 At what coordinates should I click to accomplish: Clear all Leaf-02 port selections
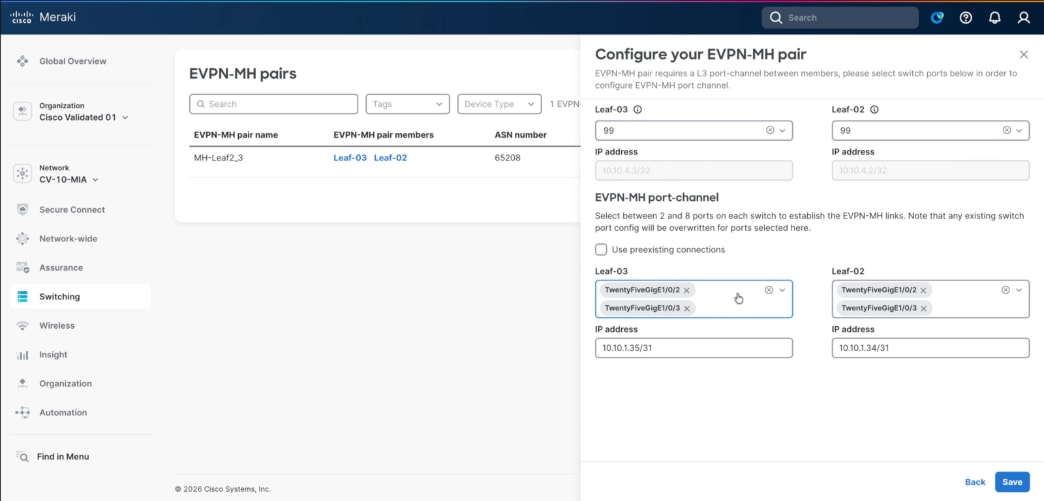pyautogui.click(x=1006, y=290)
